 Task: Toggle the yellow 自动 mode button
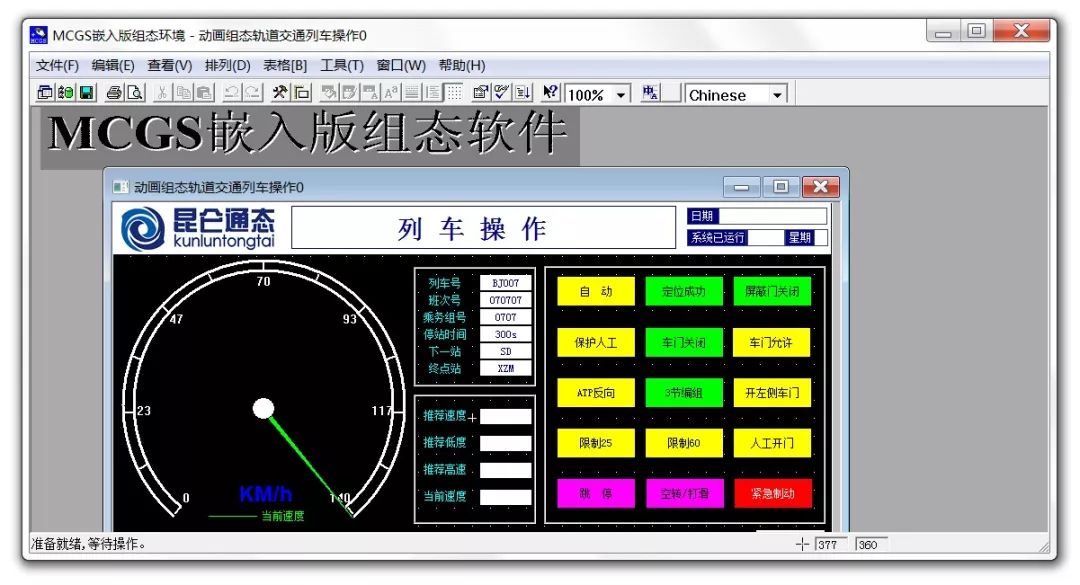(x=595, y=290)
